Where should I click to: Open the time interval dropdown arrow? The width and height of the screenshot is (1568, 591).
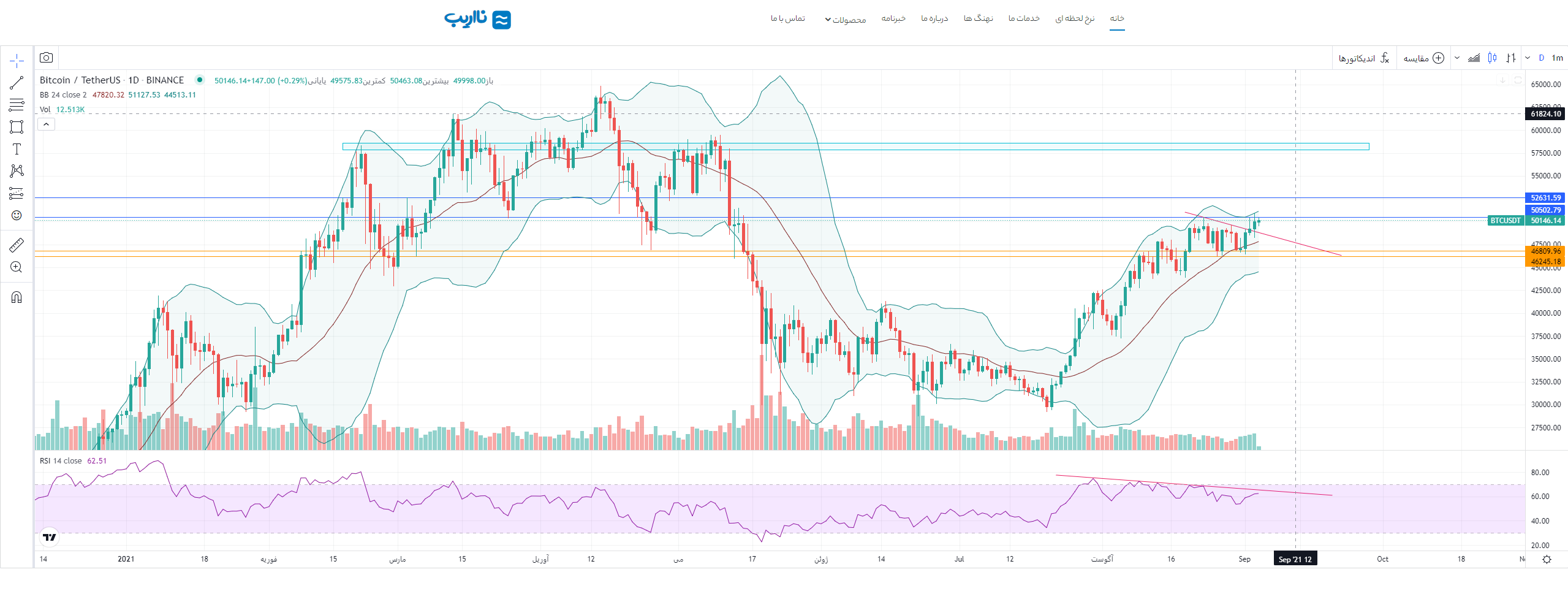(1528, 58)
